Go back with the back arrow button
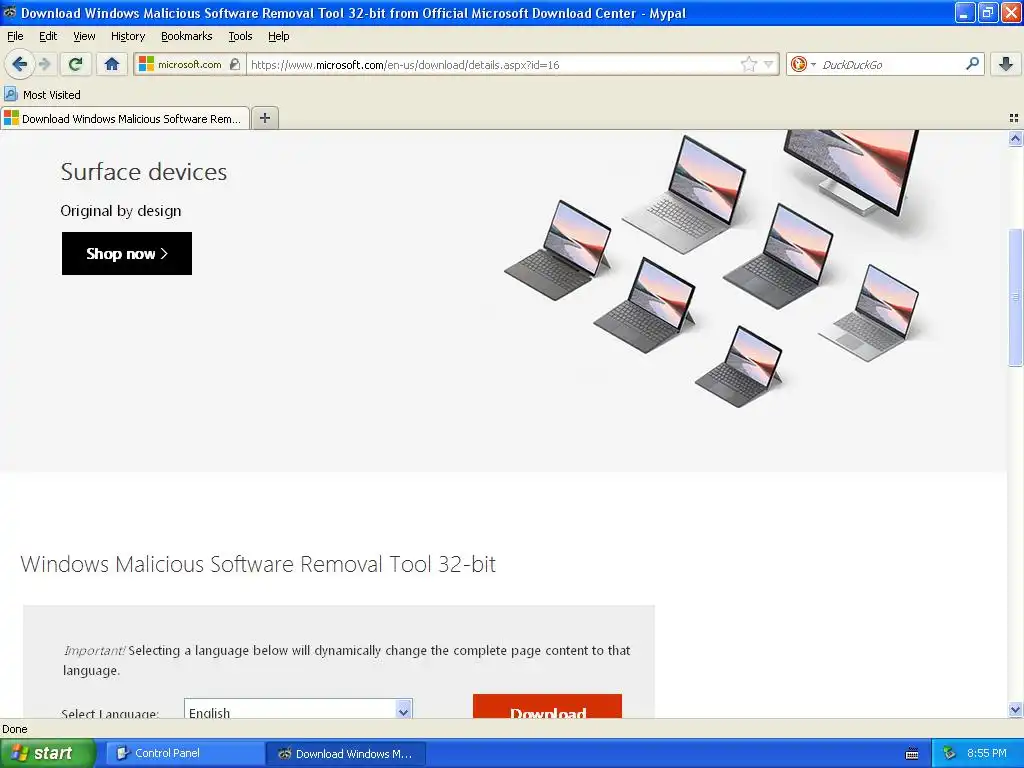Screen dimensions: 1024x768 (19, 64)
